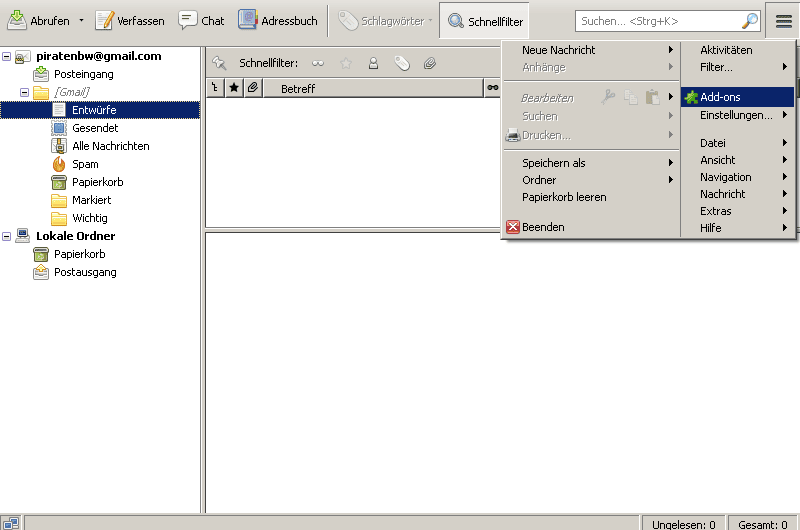Image resolution: width=800 pixels, height=530 pixels.
Task: Click the hamburger application menu button
Action: click(784, 21)
